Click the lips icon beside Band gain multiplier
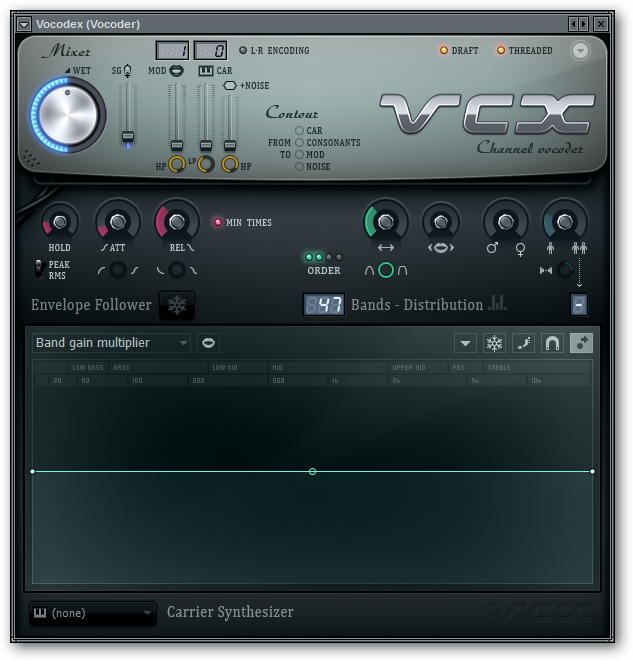Viewport: 633px width, 661px height. pos(208,343)
